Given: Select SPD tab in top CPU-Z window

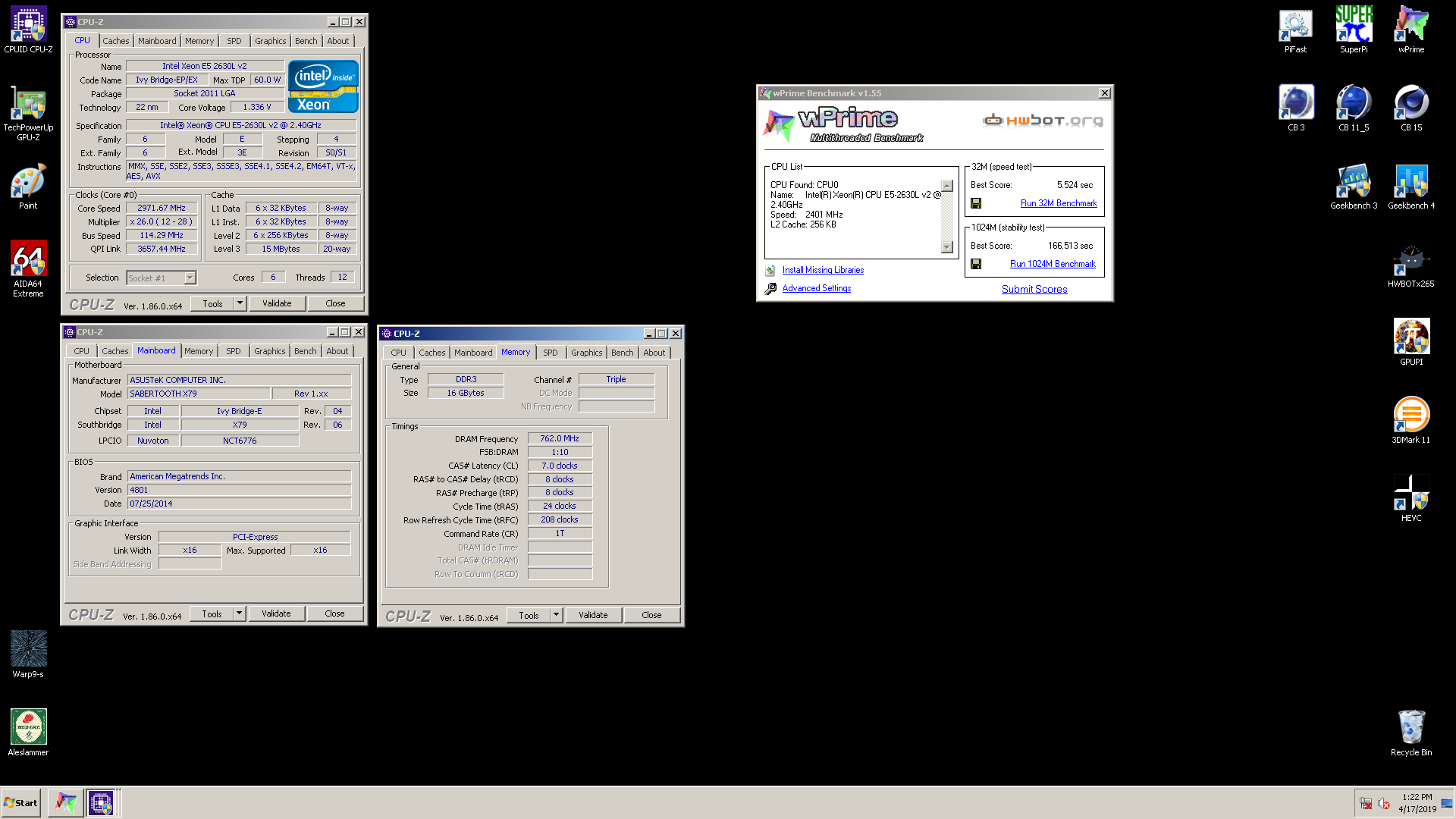Looking at the screenshot, I should tap(234, 41).
